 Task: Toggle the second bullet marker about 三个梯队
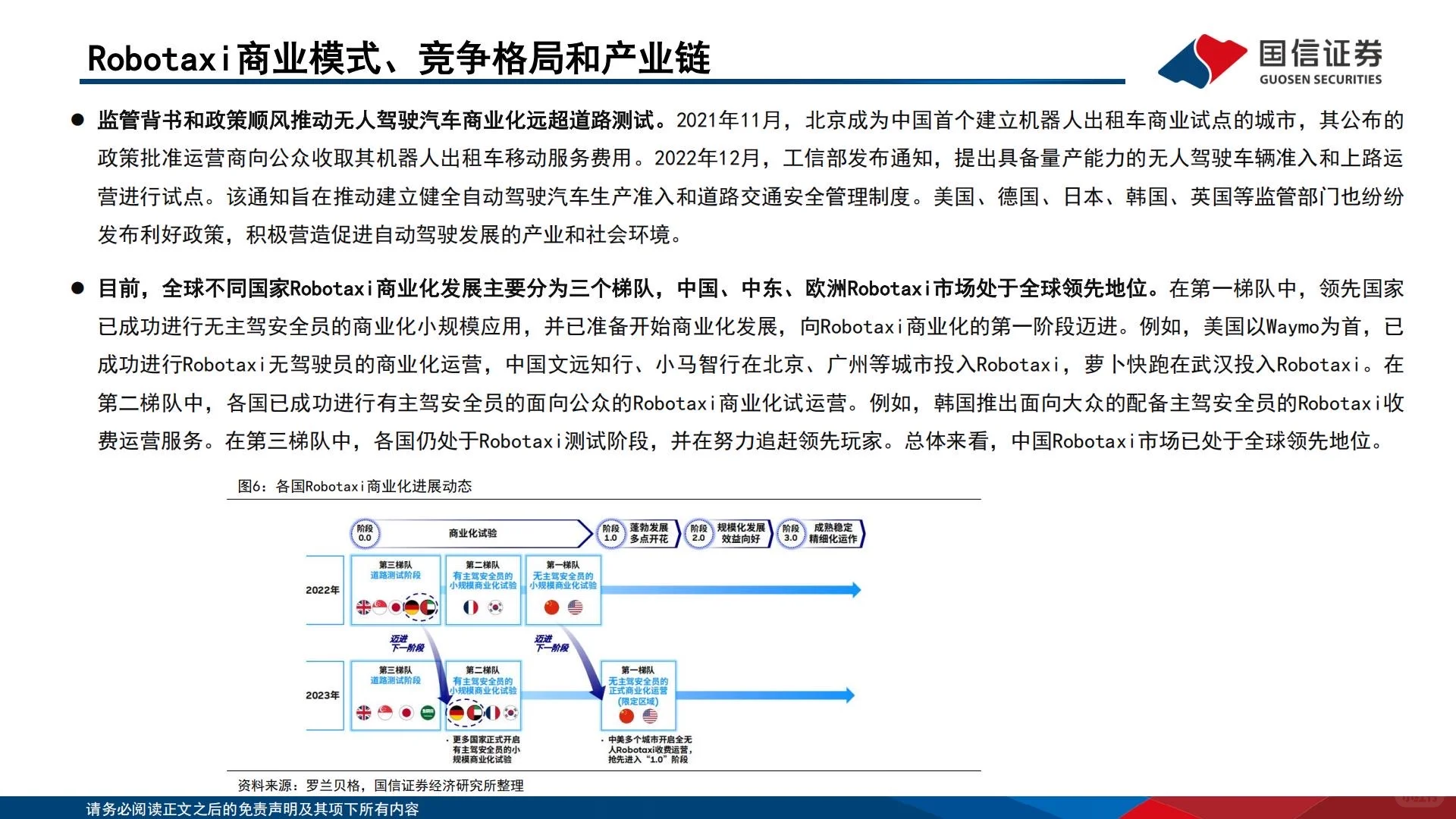(78, 287)
